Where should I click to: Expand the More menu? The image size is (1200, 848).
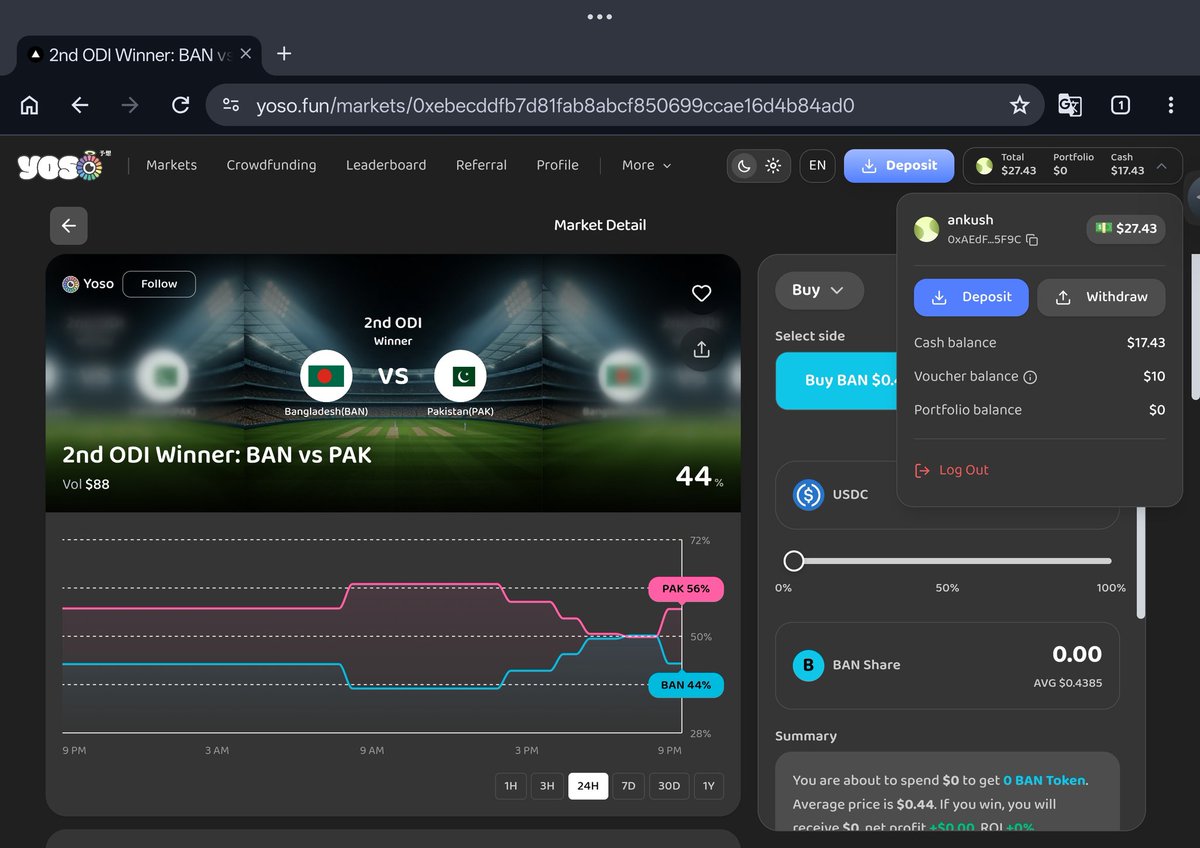coord(646,165)
